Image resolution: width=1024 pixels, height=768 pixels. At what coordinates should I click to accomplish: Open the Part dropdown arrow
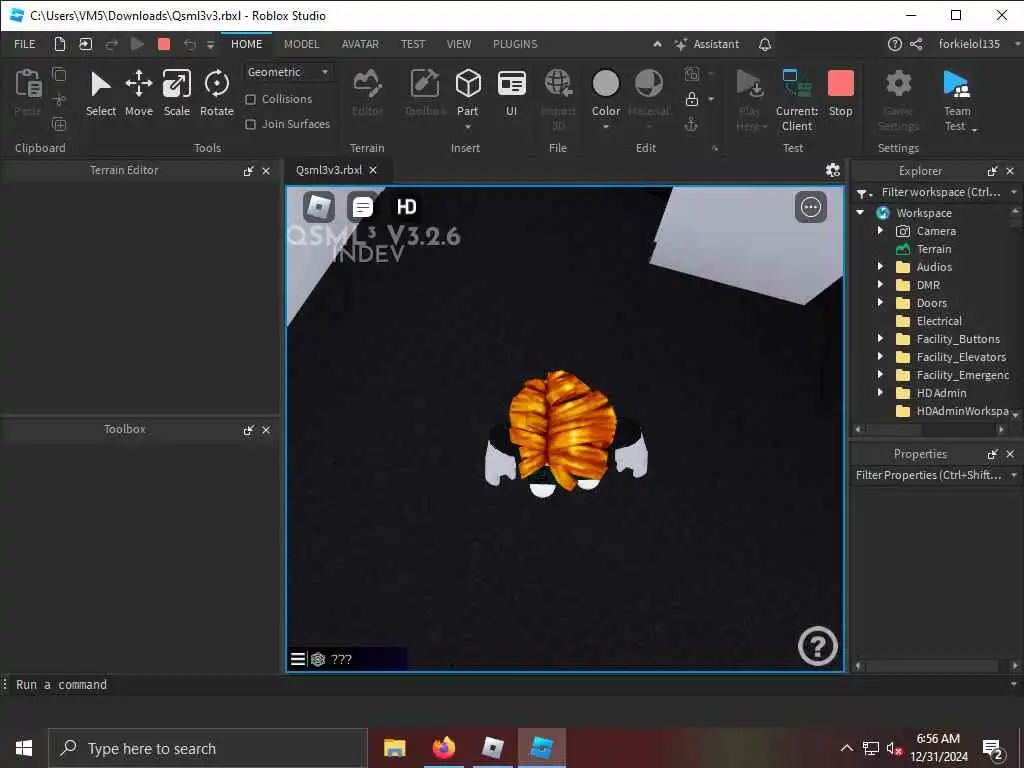[x=468, y=127]
